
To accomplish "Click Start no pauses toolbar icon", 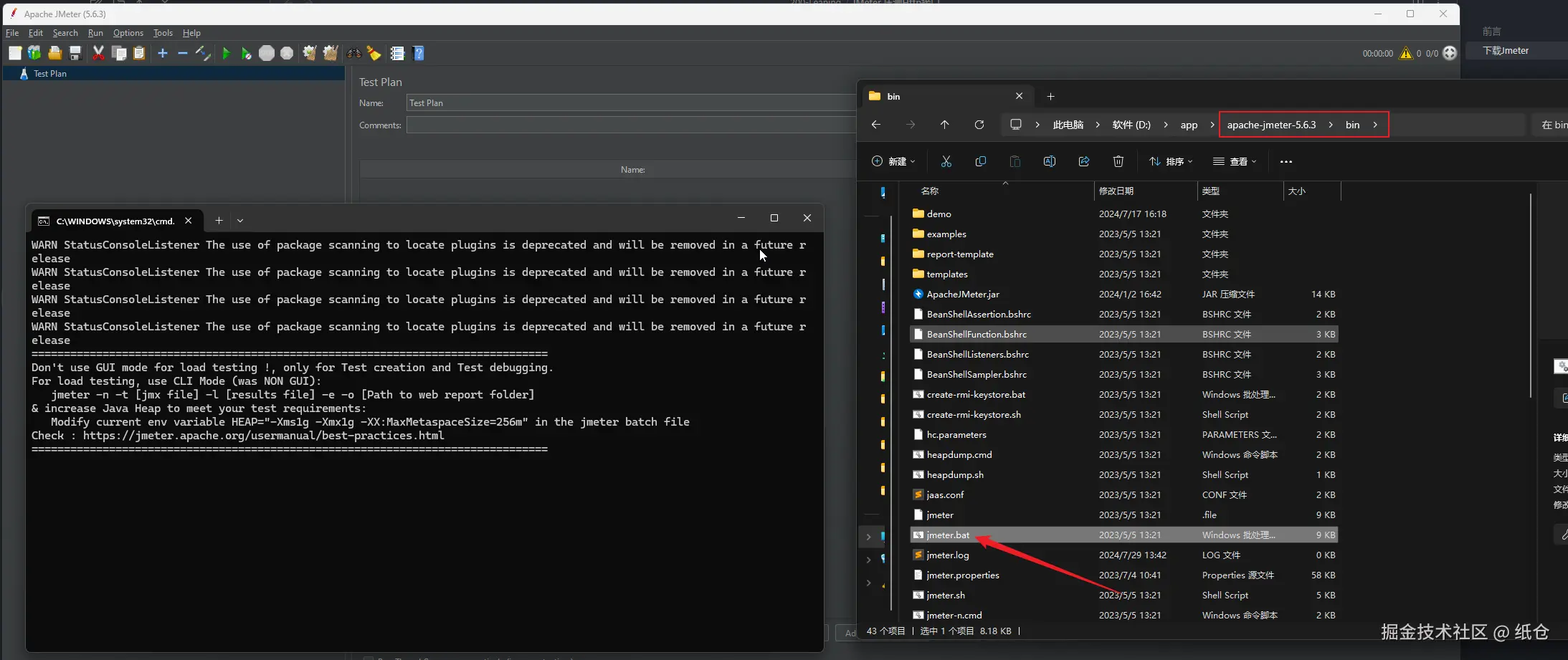I will click(x=246, y=54).
